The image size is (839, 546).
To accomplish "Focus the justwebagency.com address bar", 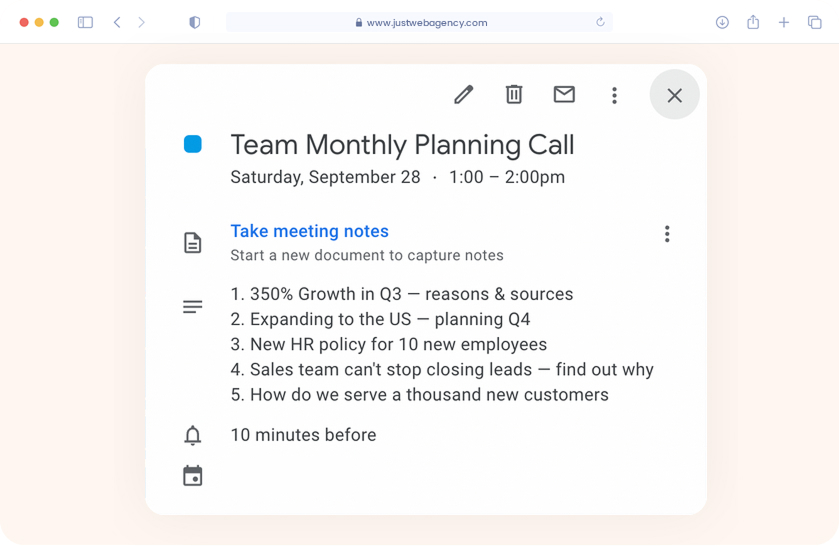I will click(x=426, y=22).
